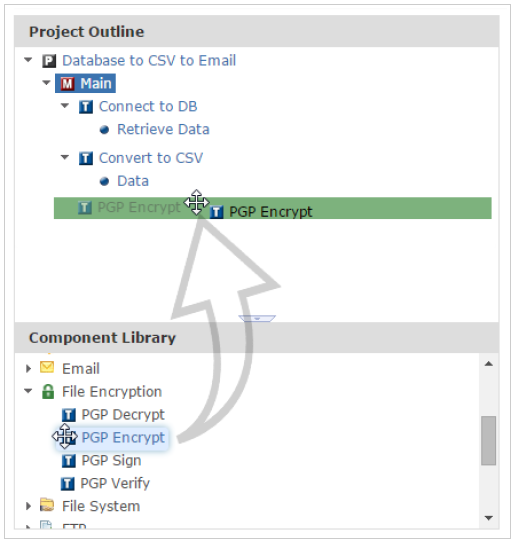The height and width of the screenshot is (543, 515).
Task: Click the yellow envelope Email category icon
Action: coord(47,367)
